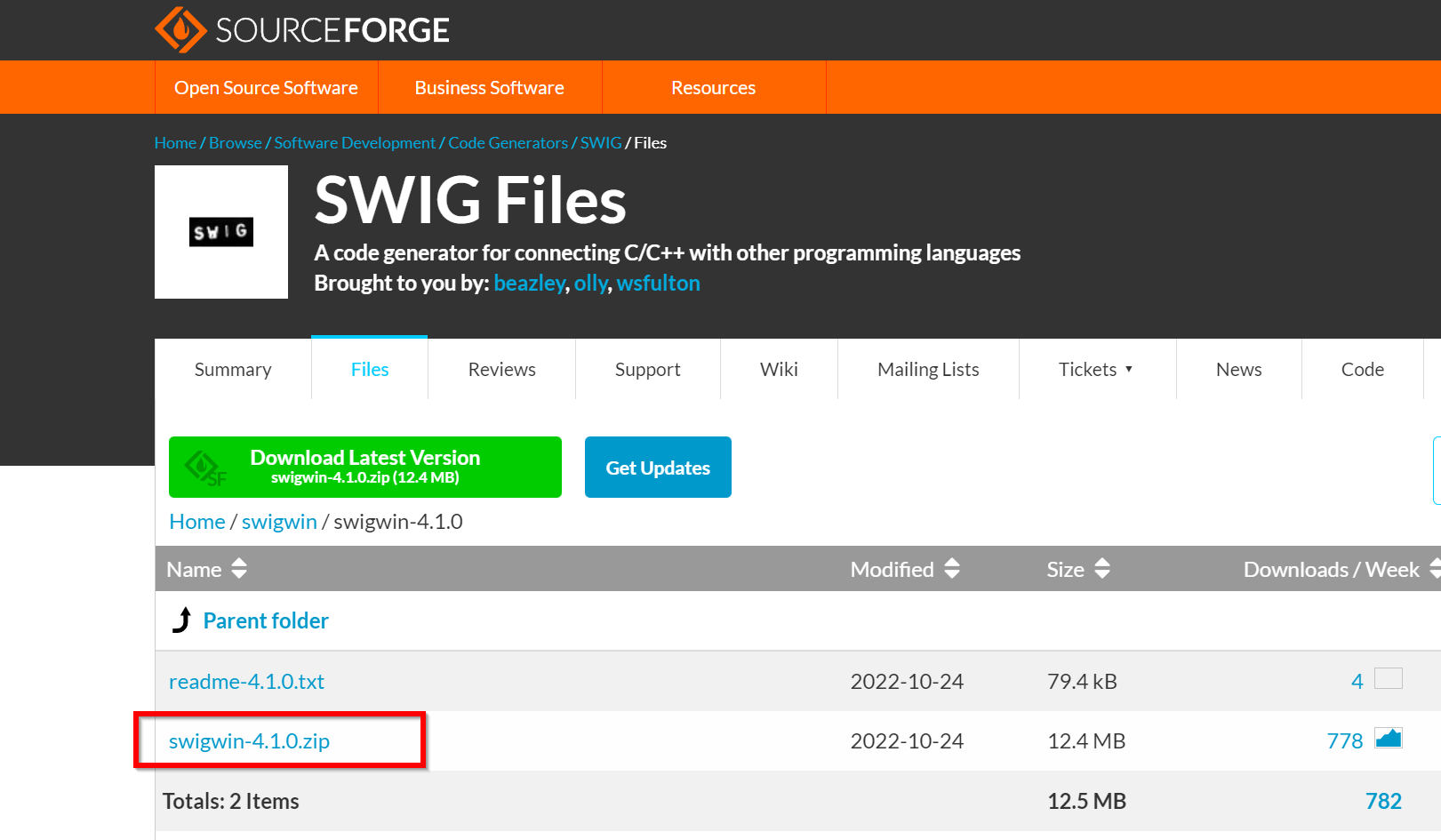Click the Parent folder up-arrow icon
This screenshot has height=840, width=1441.
coord(182,620)
